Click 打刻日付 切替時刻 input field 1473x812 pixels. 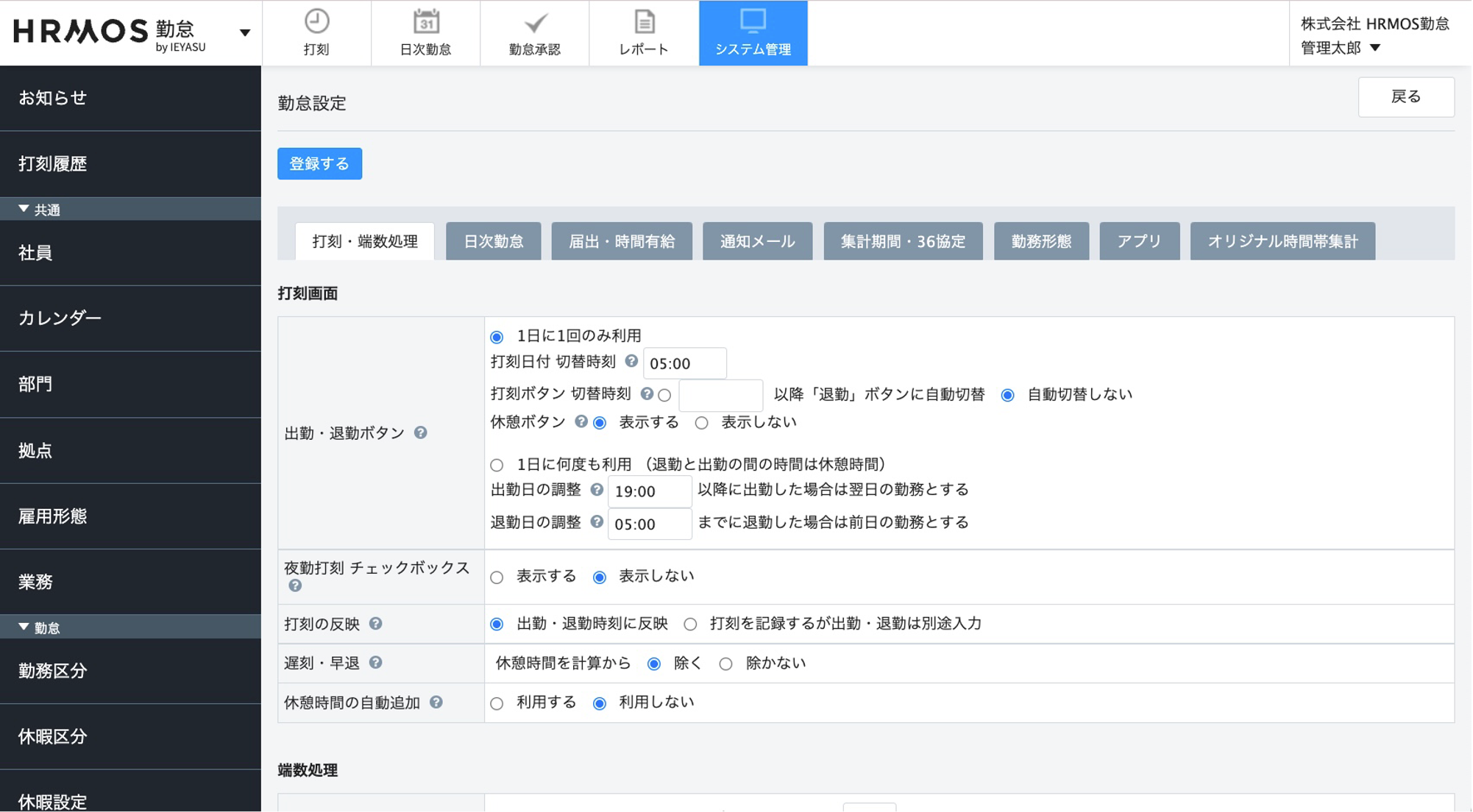(684, 363)
